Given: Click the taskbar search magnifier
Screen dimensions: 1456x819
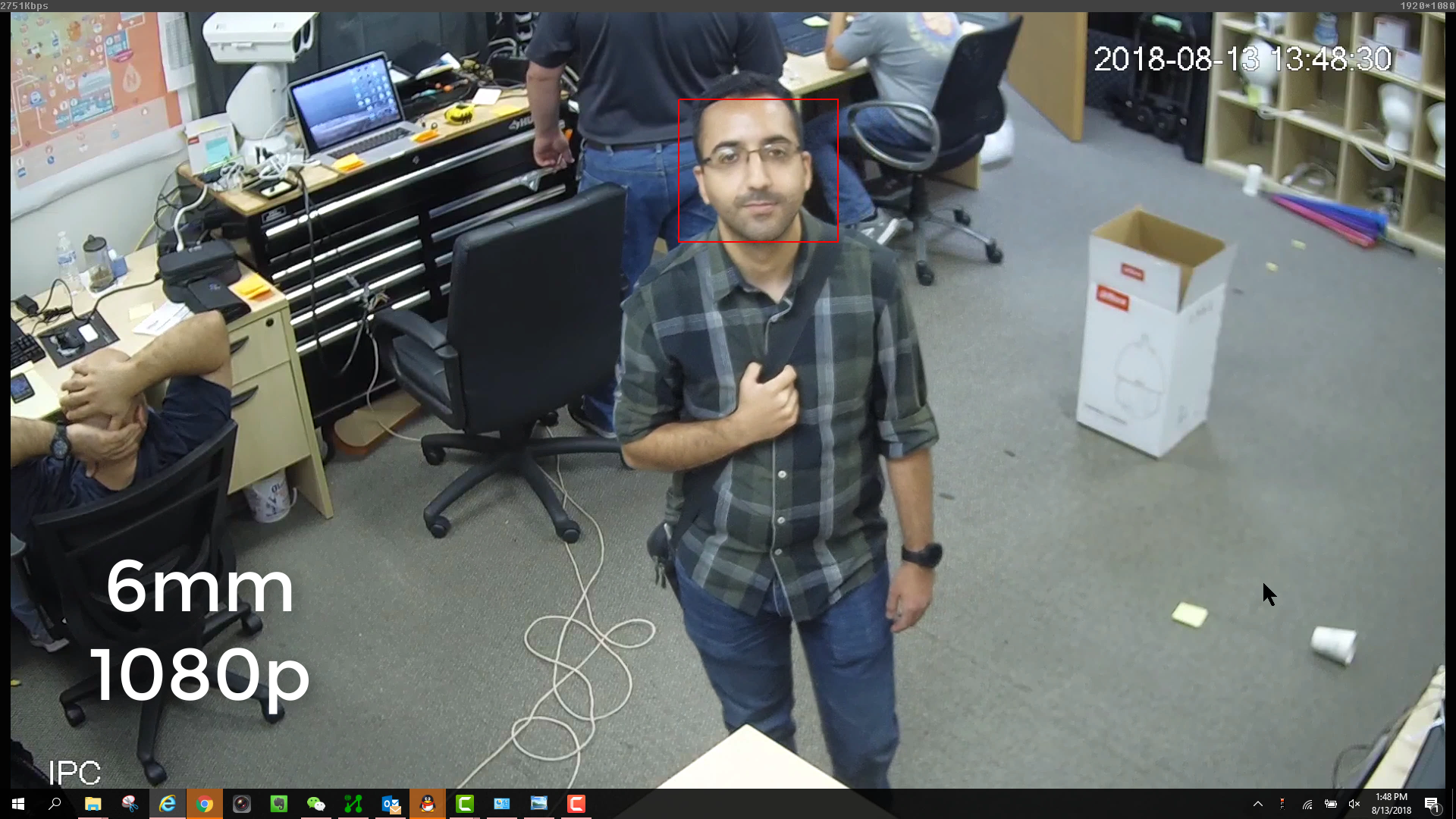Looking at the screenshot, I should (55, 804).
